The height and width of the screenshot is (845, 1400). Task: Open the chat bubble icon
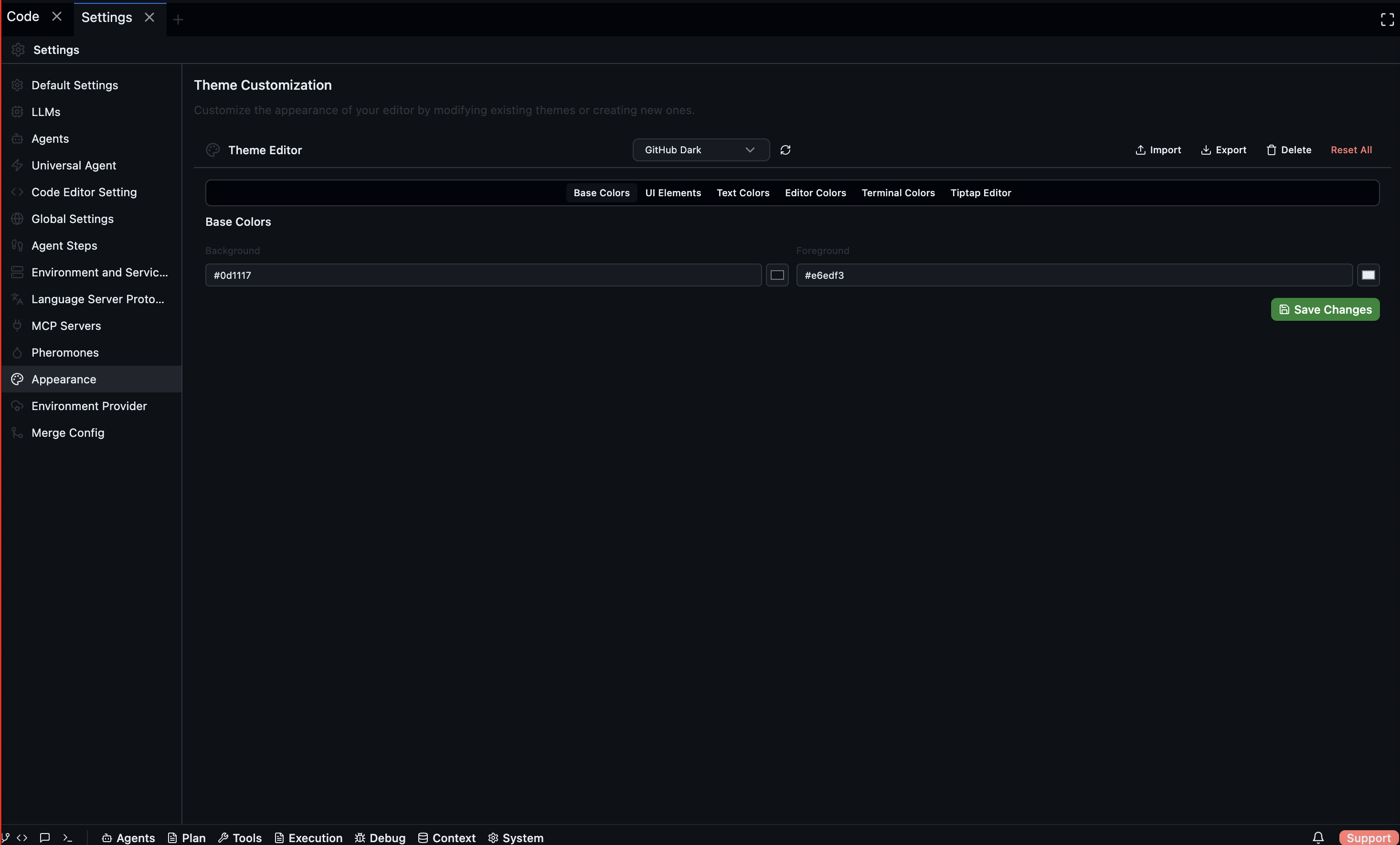pyautogui.click(x=45, y=838)
